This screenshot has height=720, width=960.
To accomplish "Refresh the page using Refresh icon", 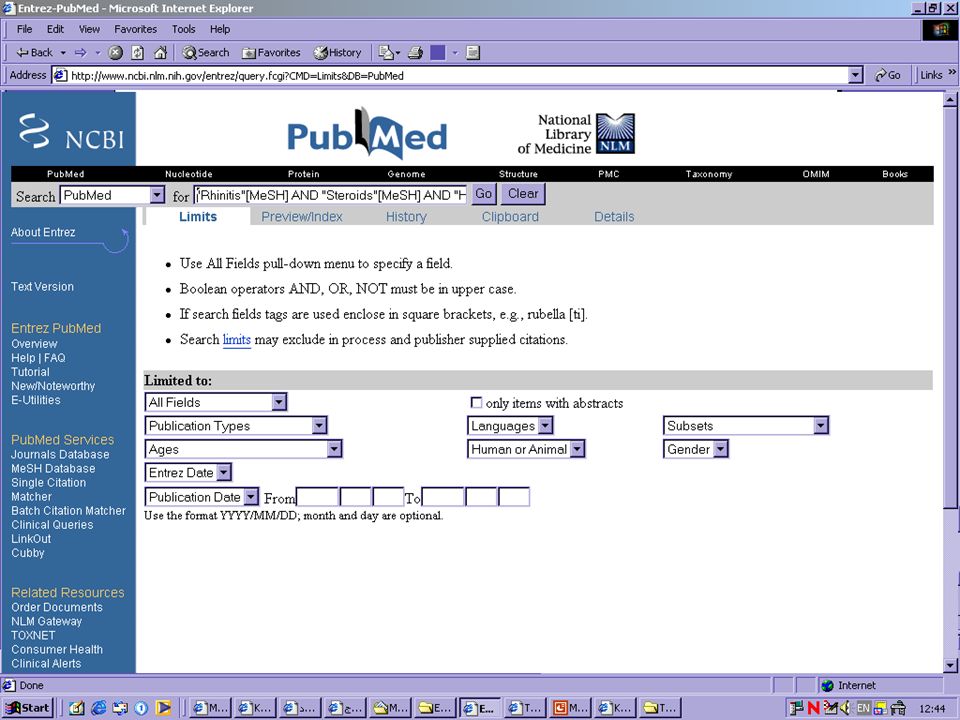I will click(138, 53).
